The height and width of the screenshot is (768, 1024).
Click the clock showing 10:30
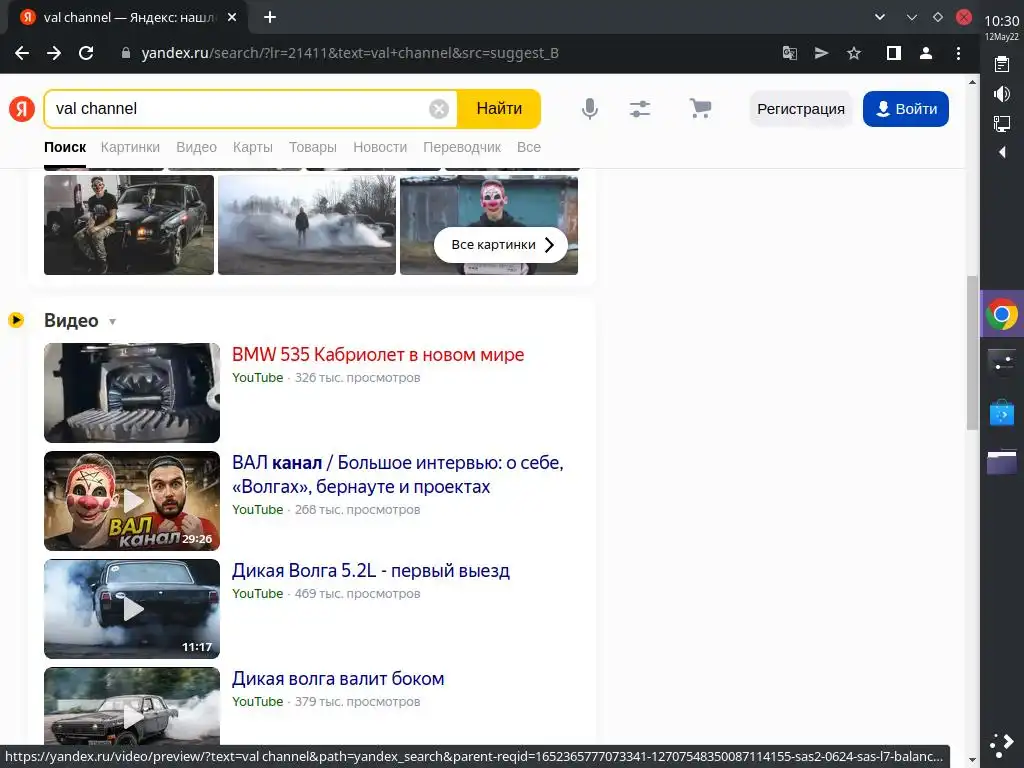[1002, 21]
